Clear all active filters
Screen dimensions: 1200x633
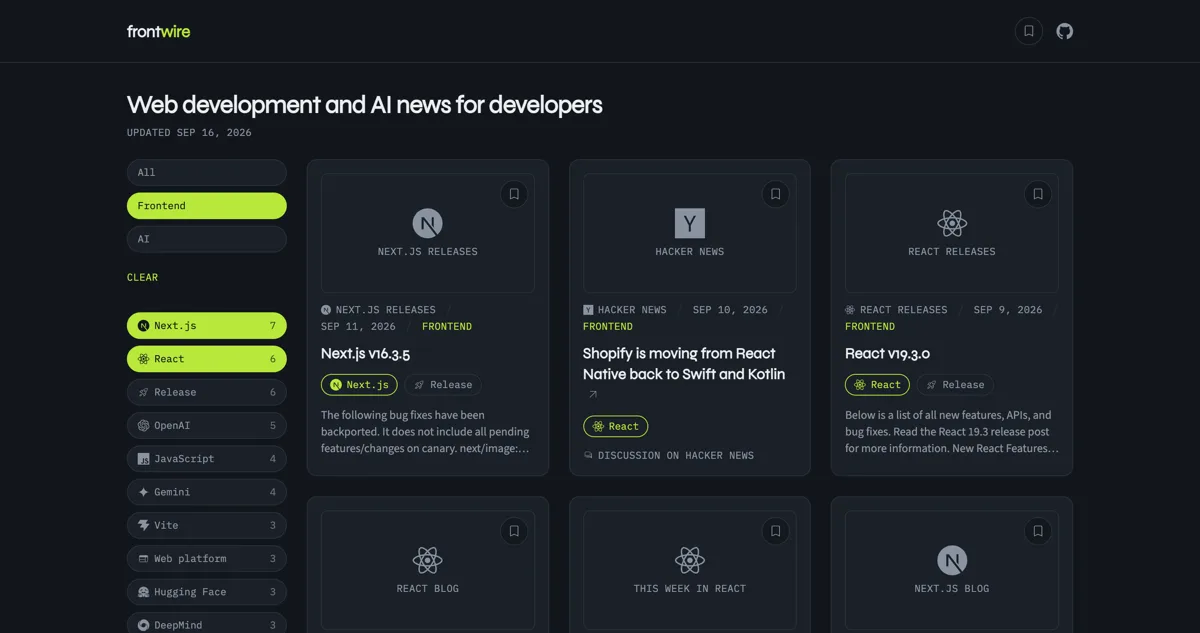142,277
